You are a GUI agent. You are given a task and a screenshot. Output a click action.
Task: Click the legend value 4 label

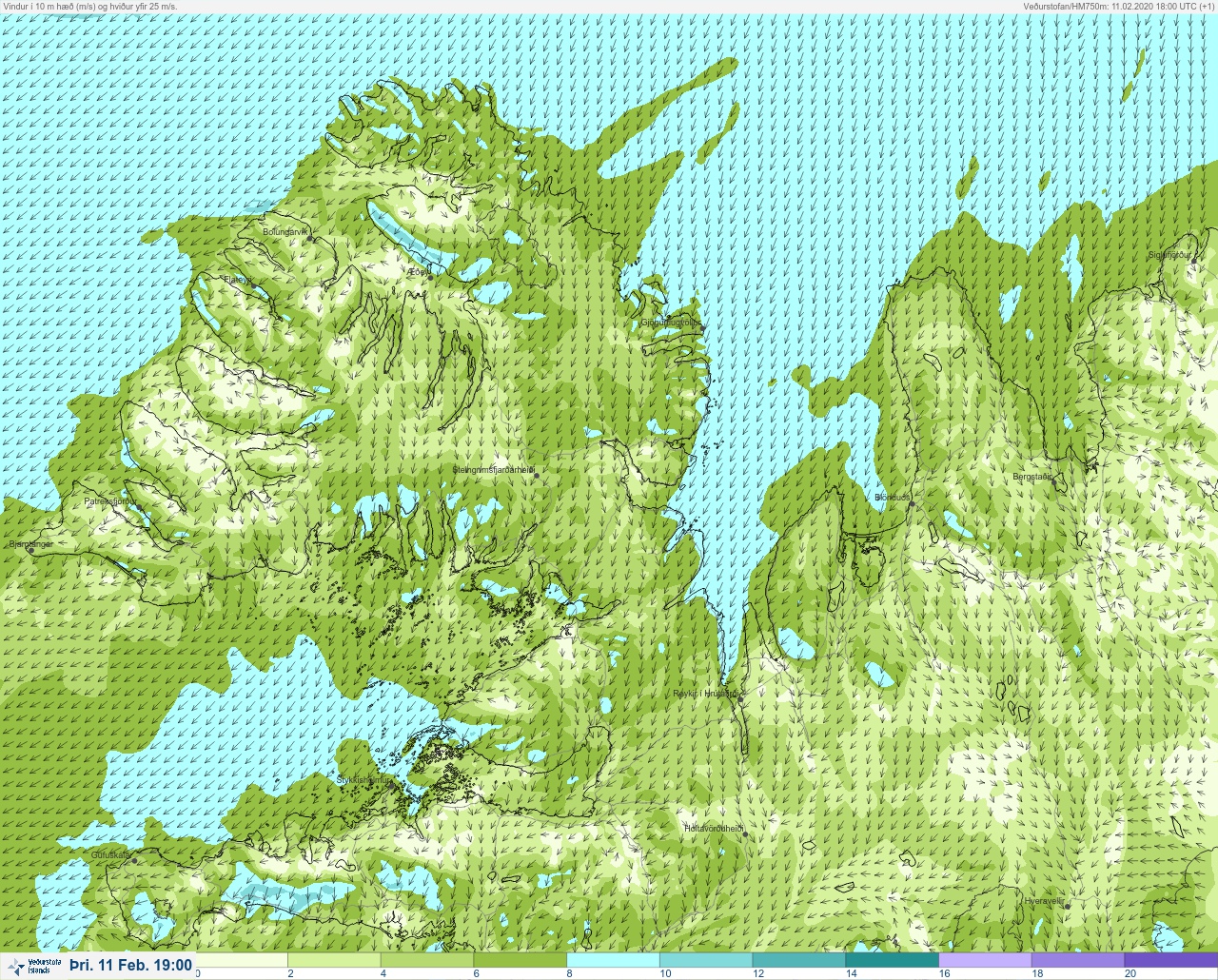click(383, 973)
